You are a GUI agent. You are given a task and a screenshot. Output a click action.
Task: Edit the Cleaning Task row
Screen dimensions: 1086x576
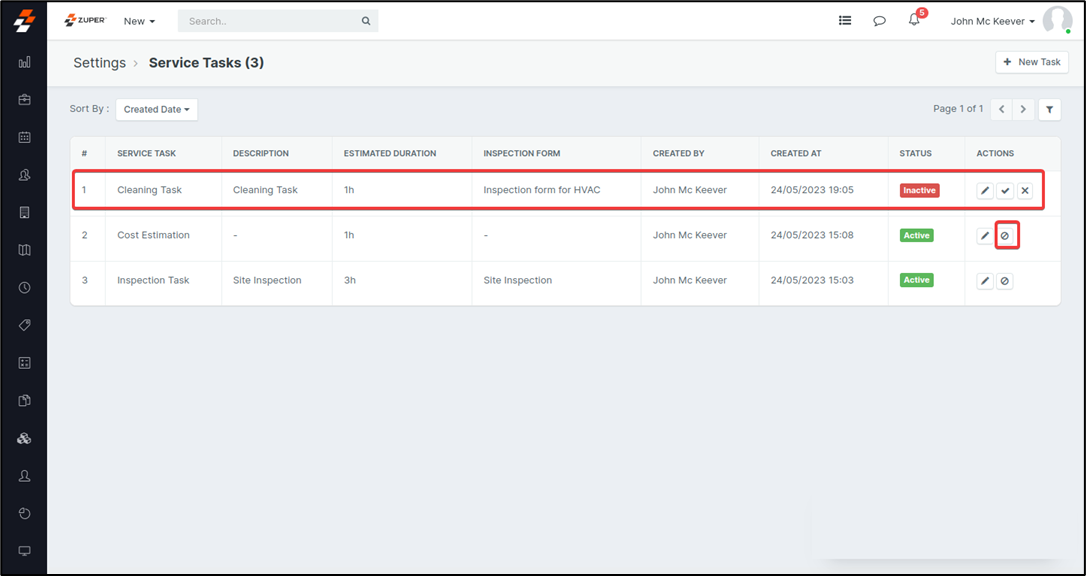985,190
